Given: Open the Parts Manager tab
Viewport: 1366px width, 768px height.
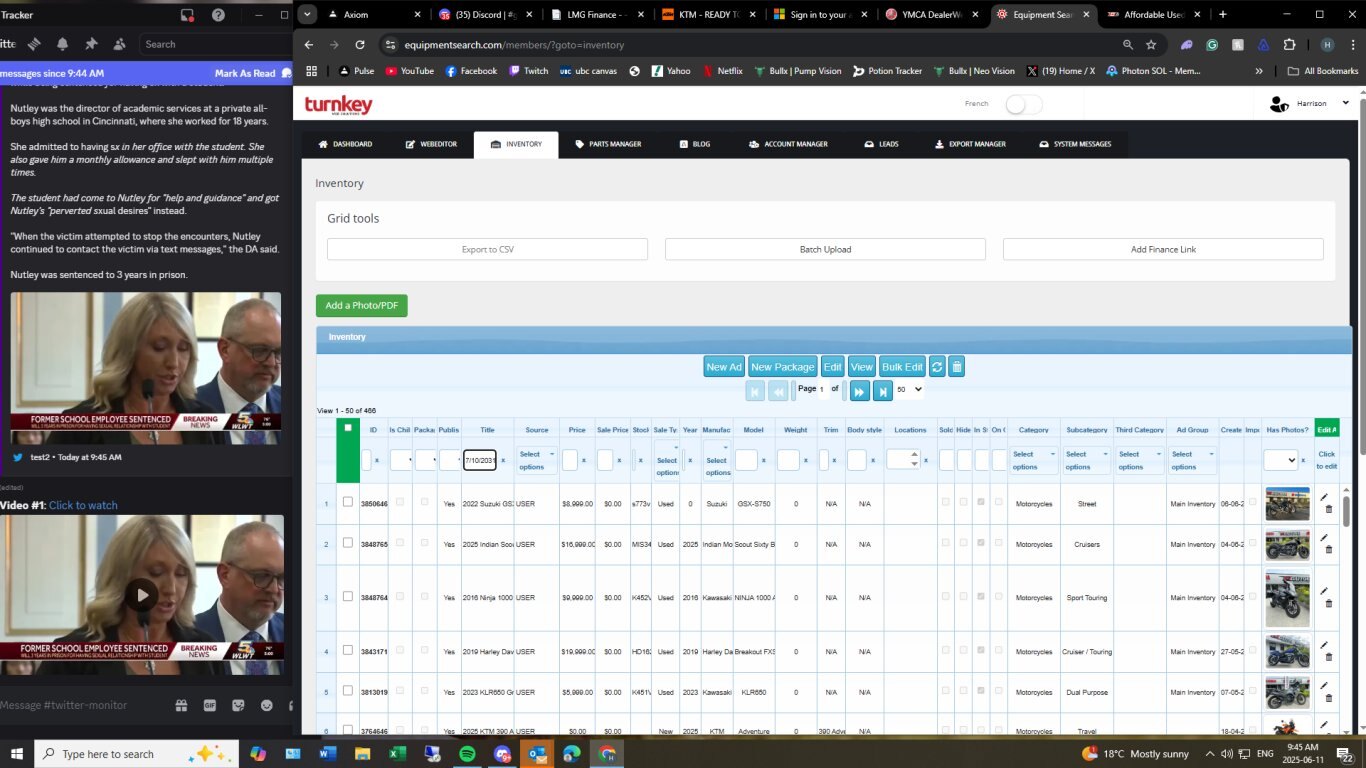Looking at the screenshot, I should pos(609,144).
